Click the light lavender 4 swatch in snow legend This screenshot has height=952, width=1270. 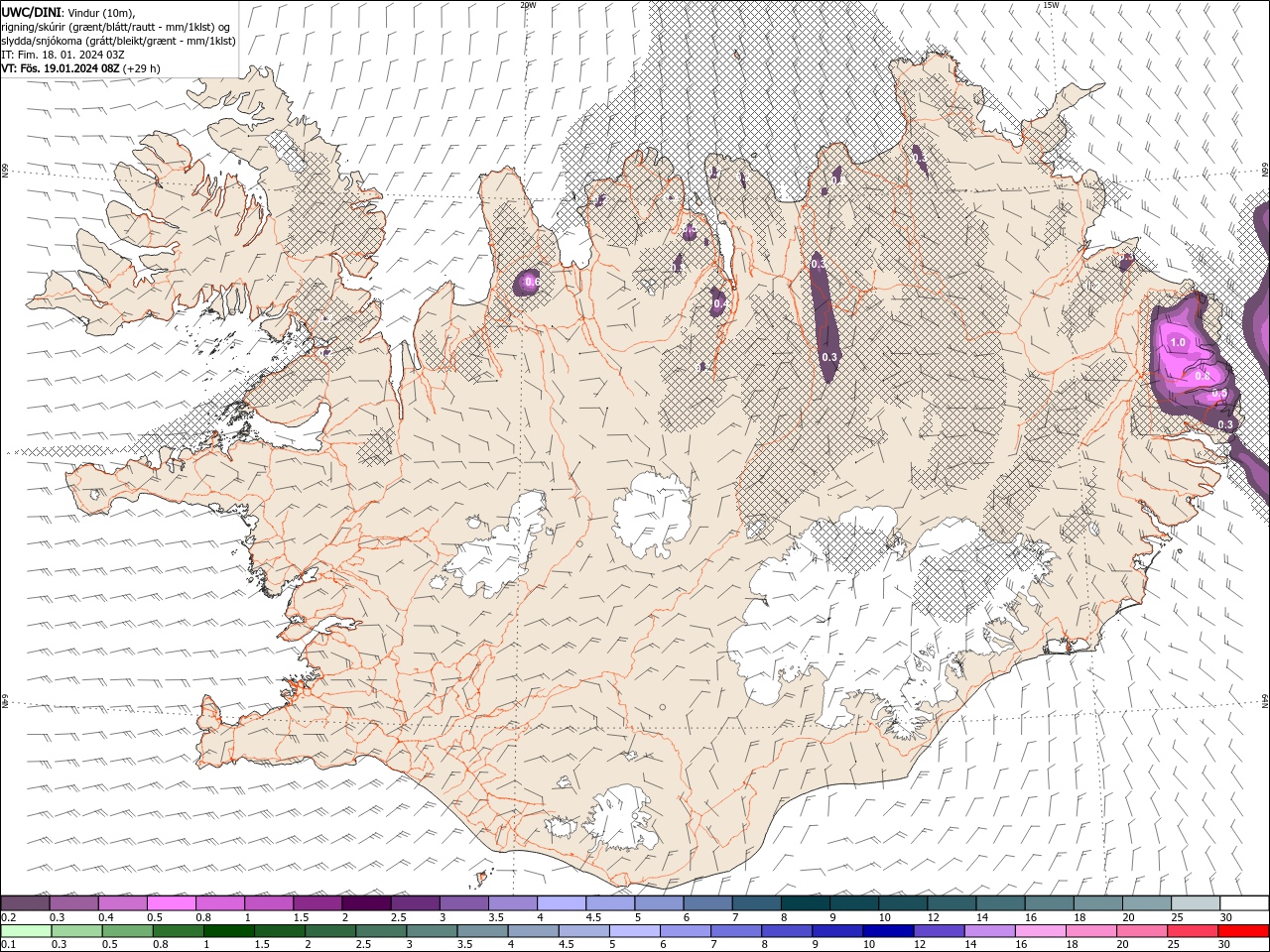(x=562, y=903)
